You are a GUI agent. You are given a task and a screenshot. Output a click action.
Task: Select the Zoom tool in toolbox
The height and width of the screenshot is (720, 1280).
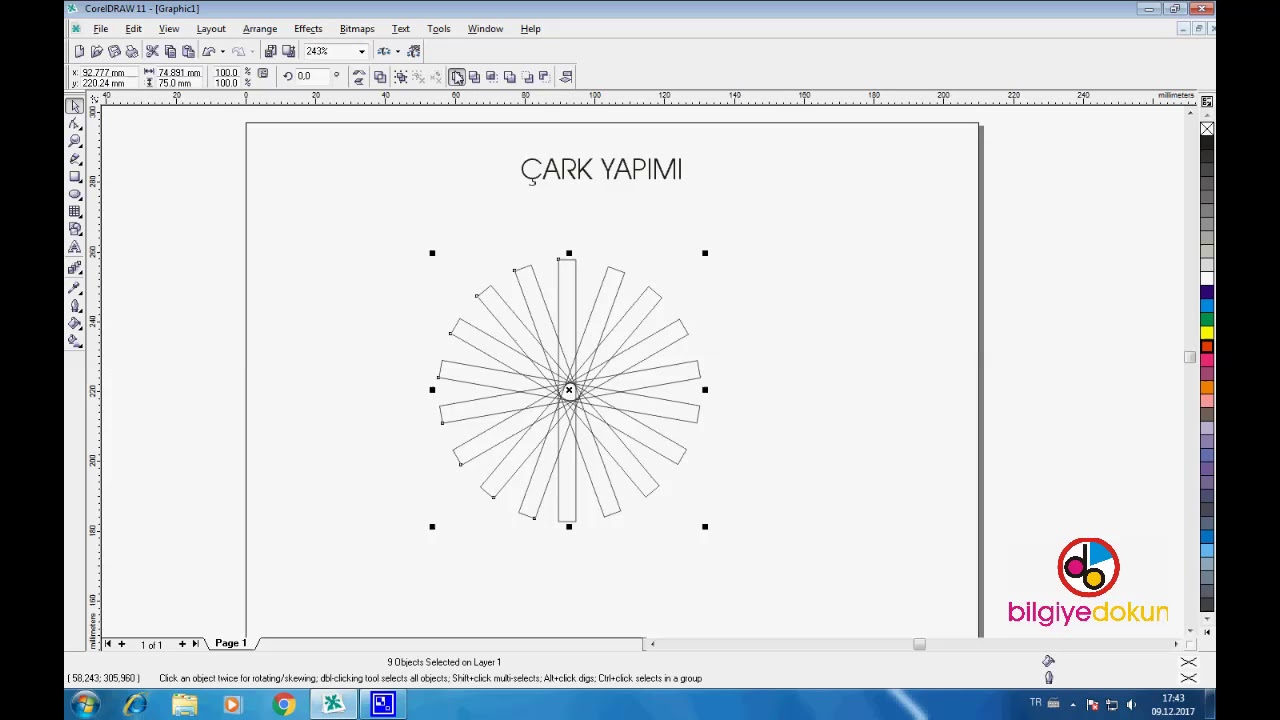75,141
